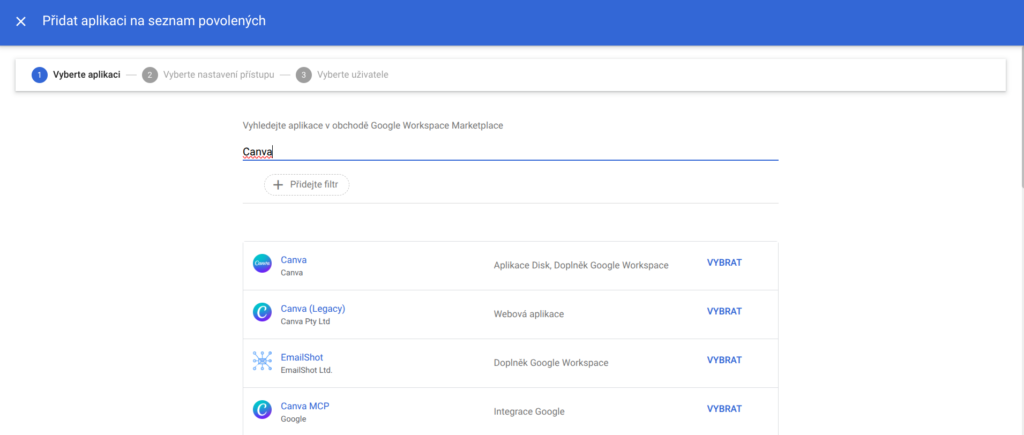This screenshot has width=1024, height=435.
Task: Choose VYBRAT next to EmailShot
Action: [x=724, y=360]
